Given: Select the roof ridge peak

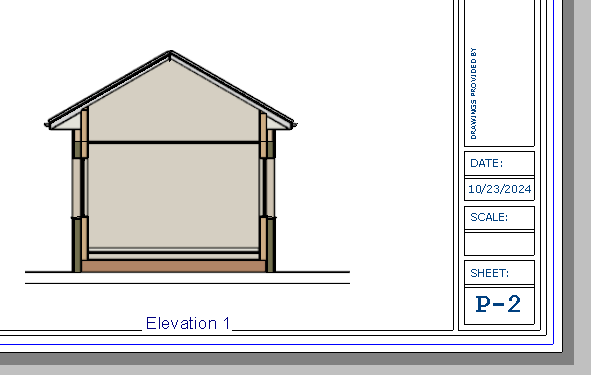Looking at the screenshot, I should (170, 54).
